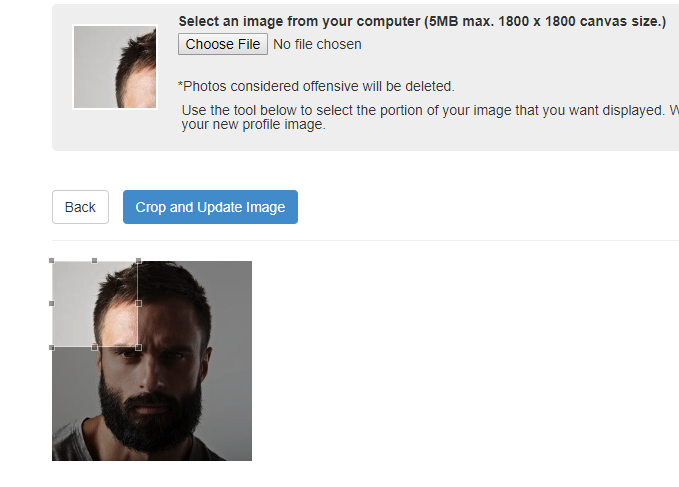This screenshot has width=679, height=487.
Task: Click the left-middle crop handle
Action: tap(52, 304)
